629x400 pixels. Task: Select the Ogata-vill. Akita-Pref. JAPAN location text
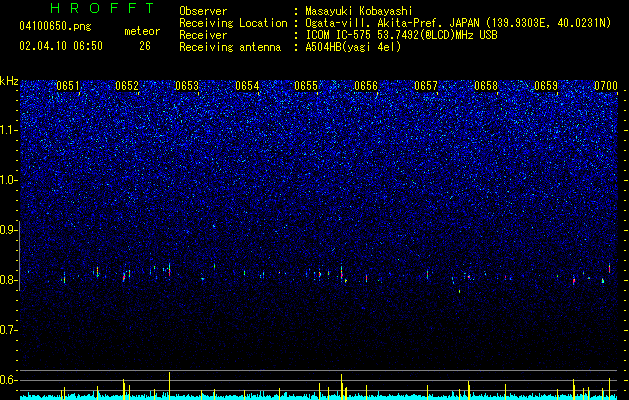[458, 23]
